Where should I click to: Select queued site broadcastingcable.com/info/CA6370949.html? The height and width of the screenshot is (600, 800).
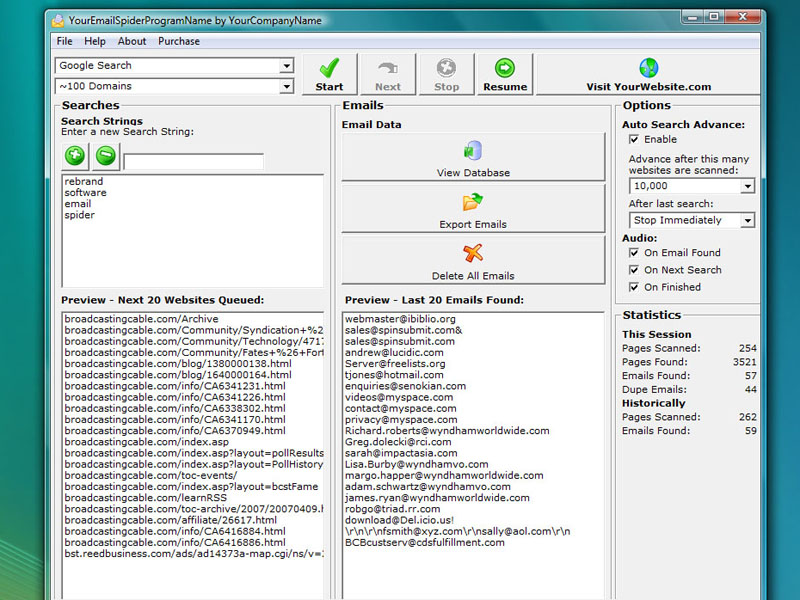click(175, 431)
